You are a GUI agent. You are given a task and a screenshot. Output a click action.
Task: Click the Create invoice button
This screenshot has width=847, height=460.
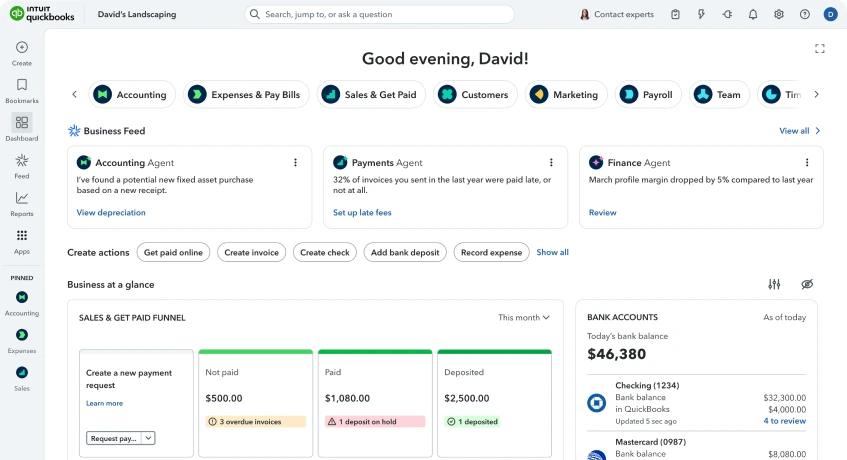[x=252, y=252]
